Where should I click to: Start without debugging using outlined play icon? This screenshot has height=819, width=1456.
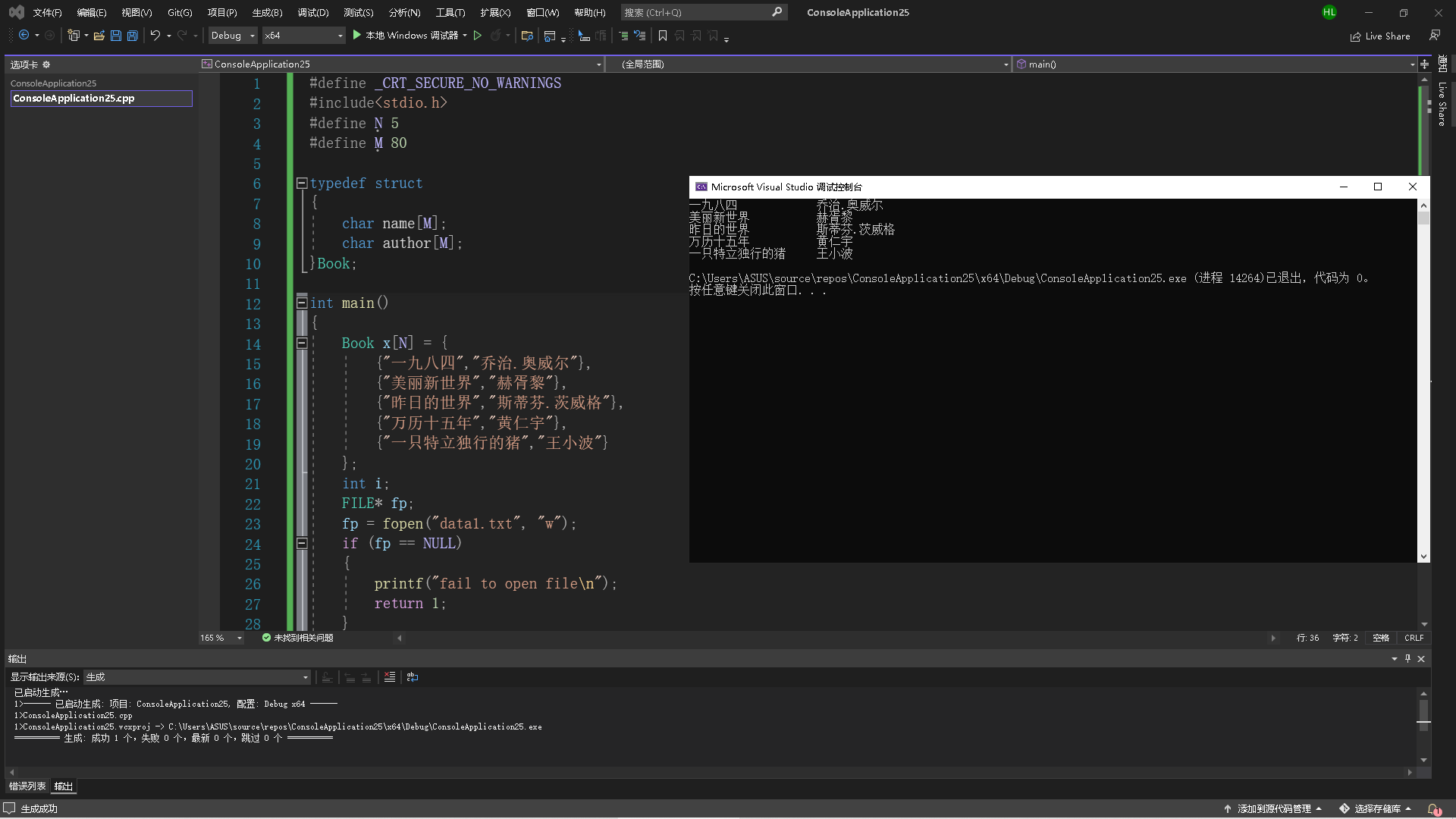(478, 36)
